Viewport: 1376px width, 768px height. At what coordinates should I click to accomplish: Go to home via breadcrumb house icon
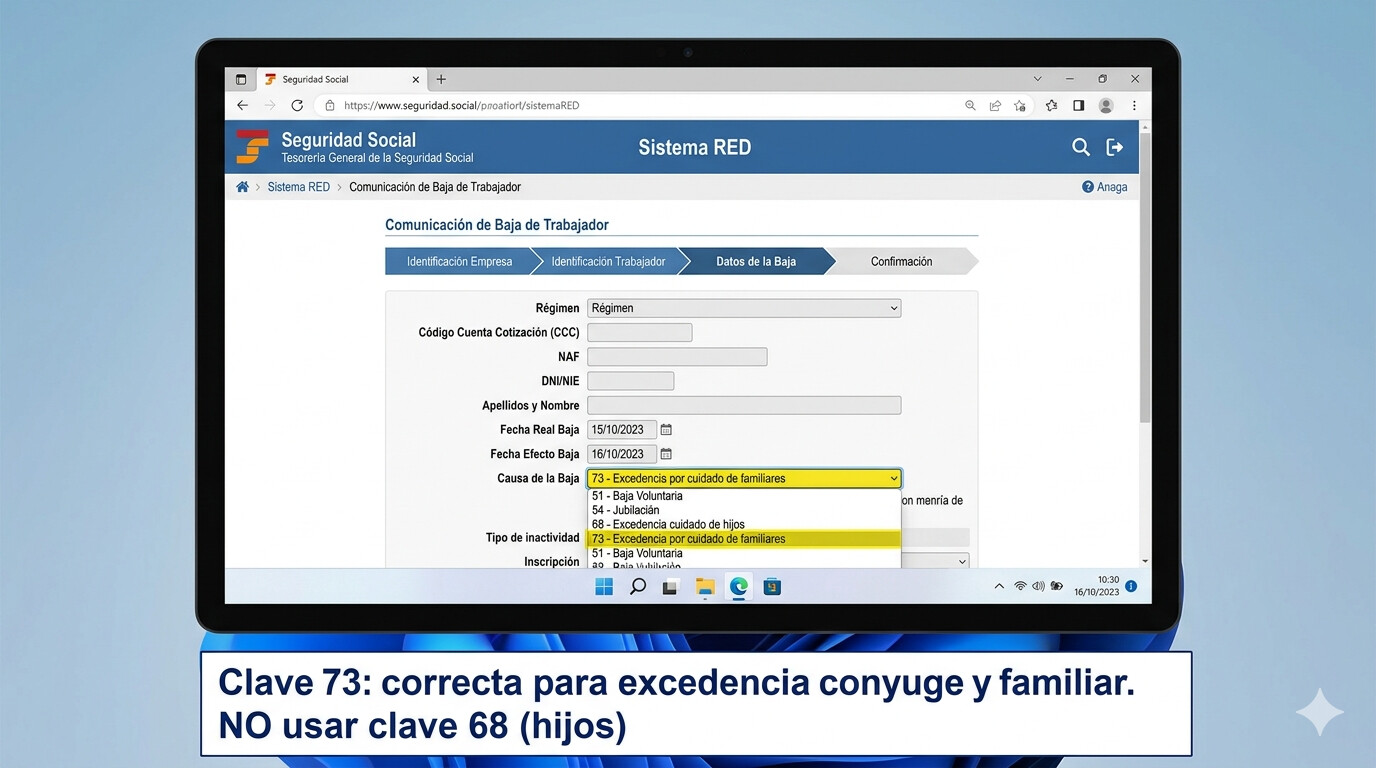point(242,187)
